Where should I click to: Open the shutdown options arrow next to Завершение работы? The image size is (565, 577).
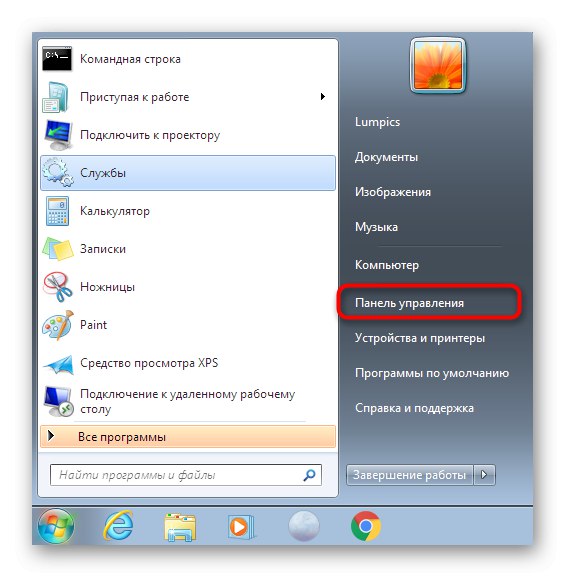click(x=484, y=475)
